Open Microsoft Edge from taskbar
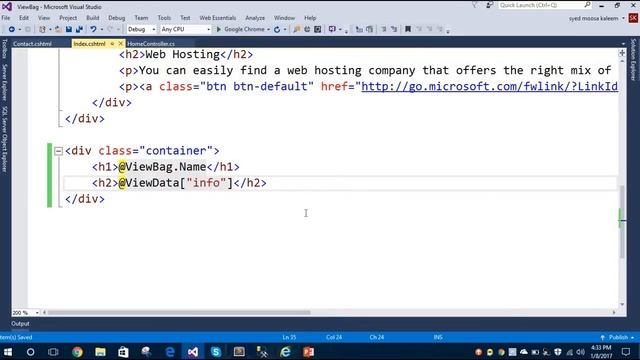Image resolution: width=640 pixels, height=360 pixels. [x=170, y=352]
